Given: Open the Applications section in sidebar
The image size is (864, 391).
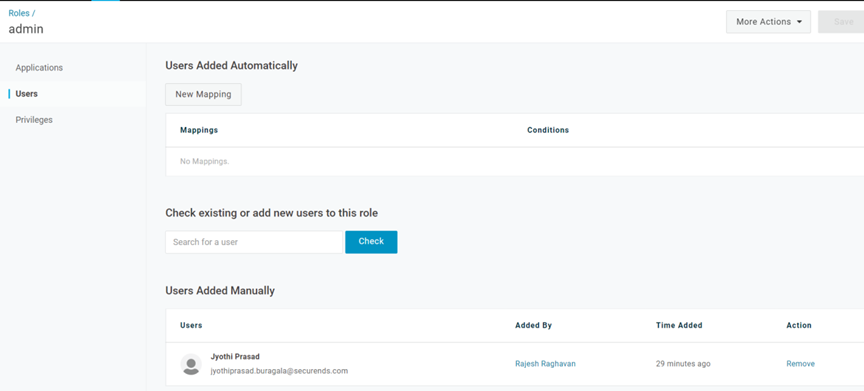Looking at the screenshot, I should tap(39, 68).
